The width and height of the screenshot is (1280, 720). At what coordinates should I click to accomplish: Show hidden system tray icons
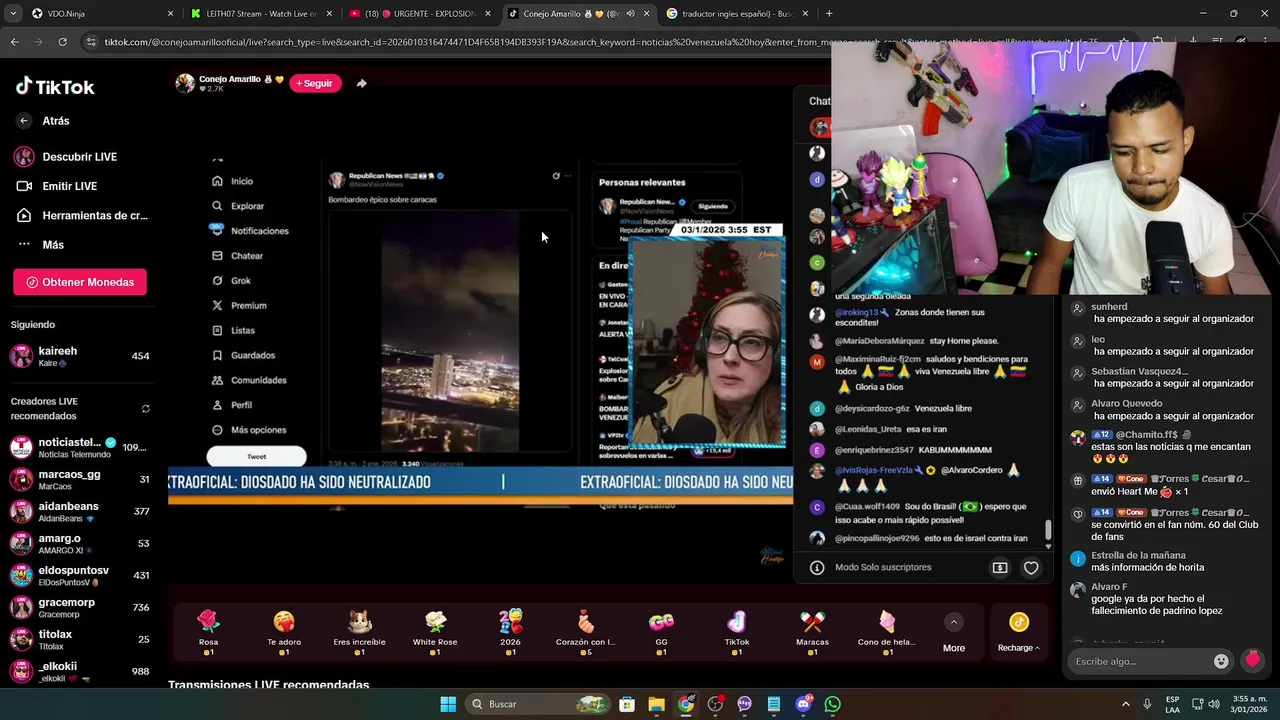(x=1125, y=704)
